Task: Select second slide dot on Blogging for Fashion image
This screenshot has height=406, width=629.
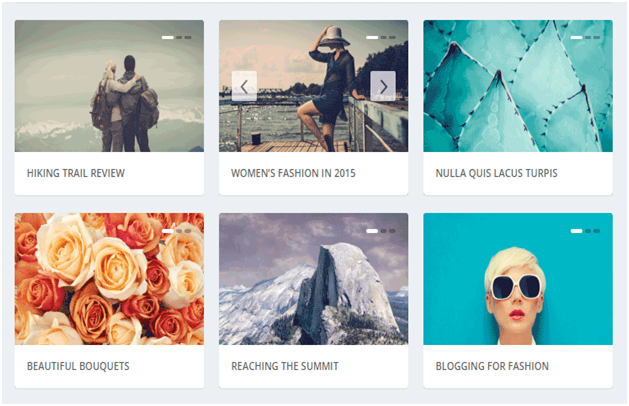Action: pyautogui.click(x=588, y=231)
